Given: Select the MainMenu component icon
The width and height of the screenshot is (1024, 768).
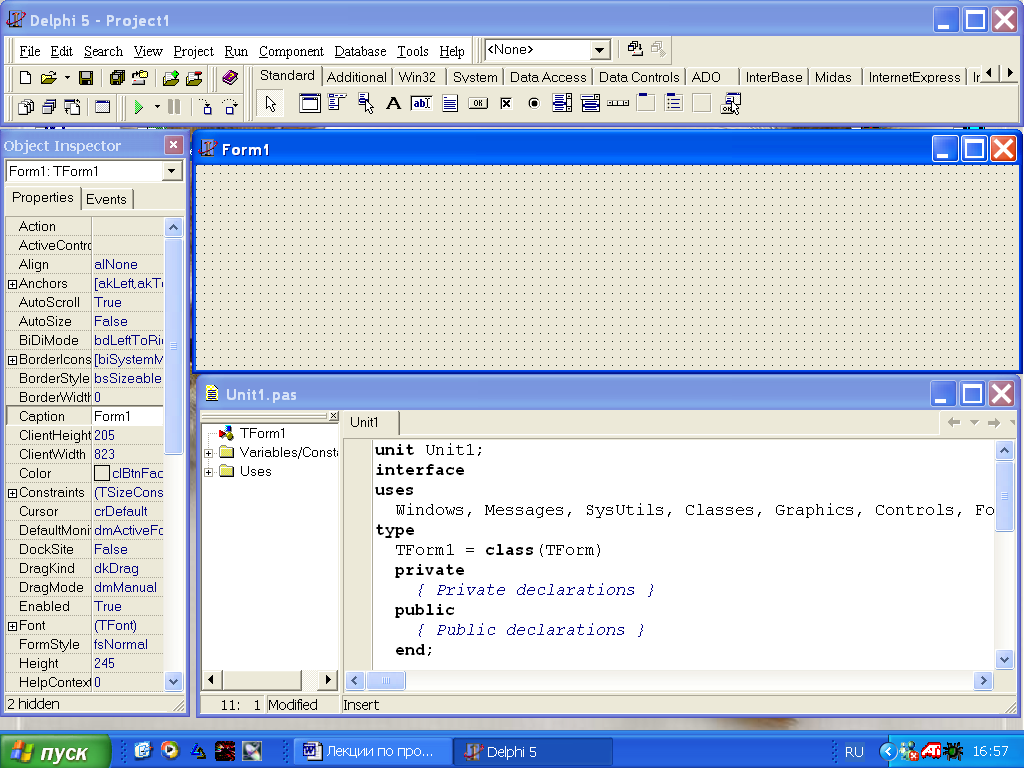Looking at the screenshot, I should pos(337,103).
